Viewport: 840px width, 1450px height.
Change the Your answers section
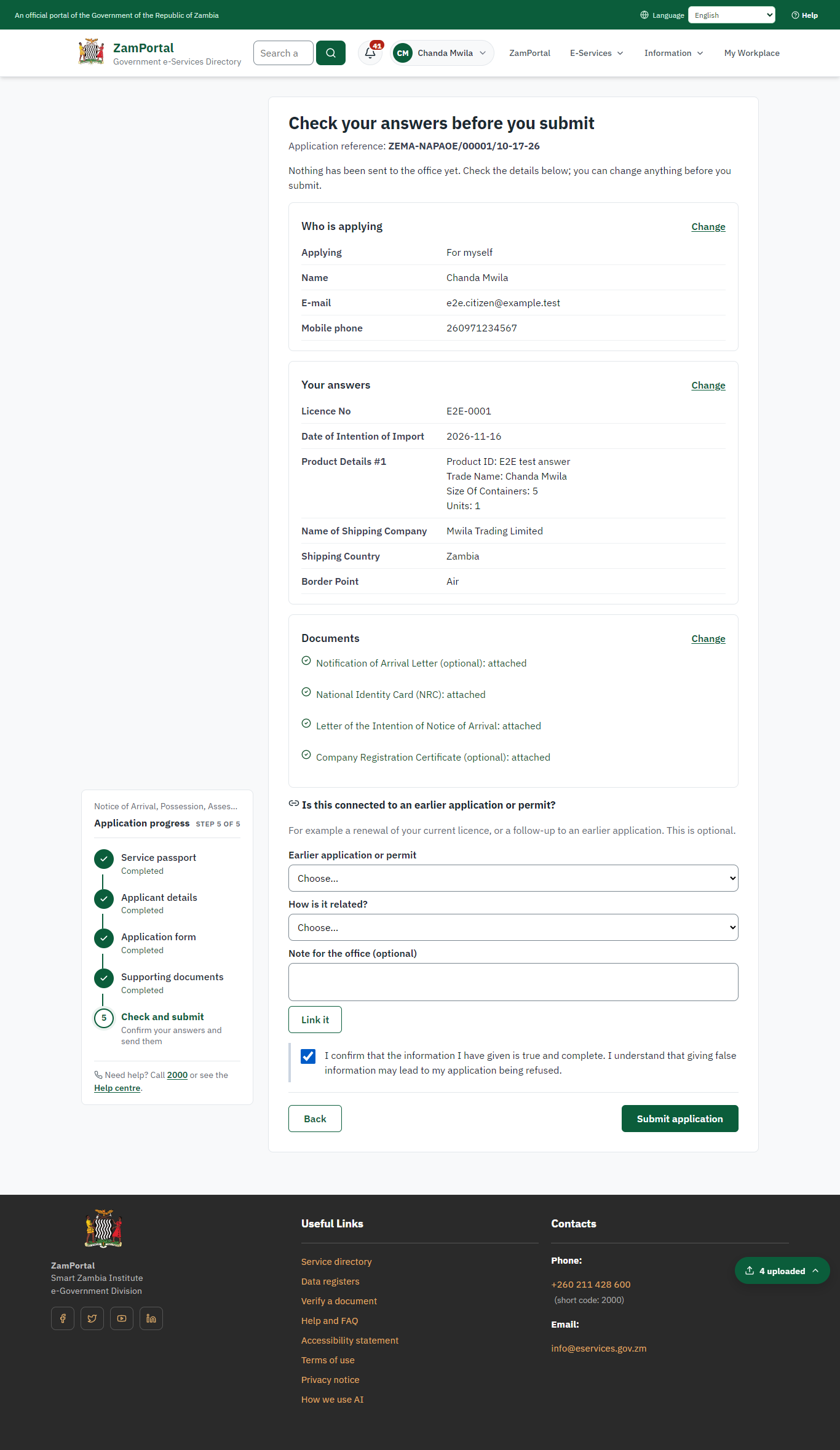(708, 386)
